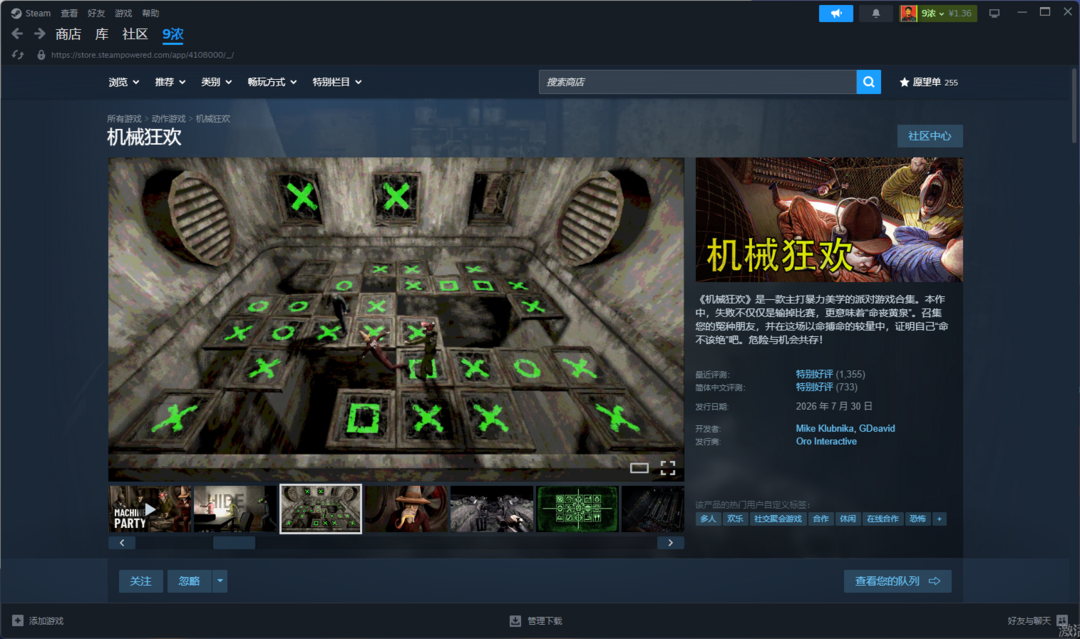Image resolution: width=1080 pixels, height=639 pixels.
Task: Click the 机械狂欢 breadcrumb
Action: pyautogui.click(x=213, y=118)
